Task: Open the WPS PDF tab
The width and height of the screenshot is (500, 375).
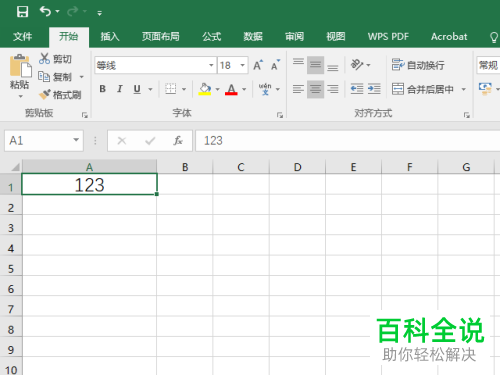Action: 388,36
